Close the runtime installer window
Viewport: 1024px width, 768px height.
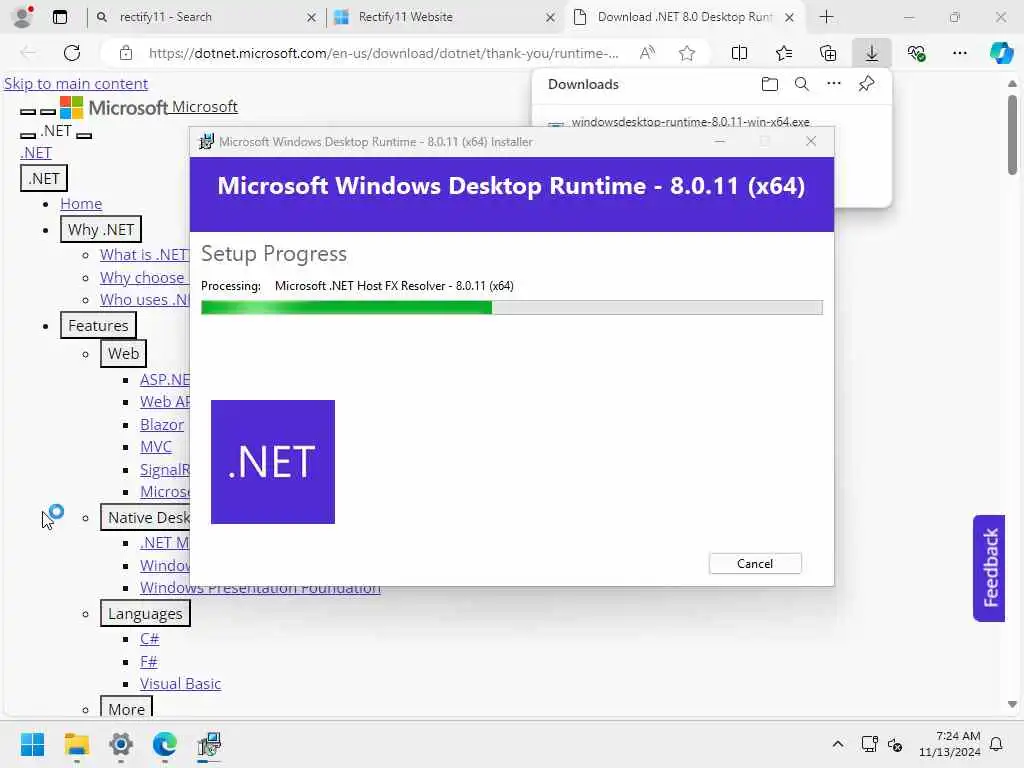click(810, 141)
